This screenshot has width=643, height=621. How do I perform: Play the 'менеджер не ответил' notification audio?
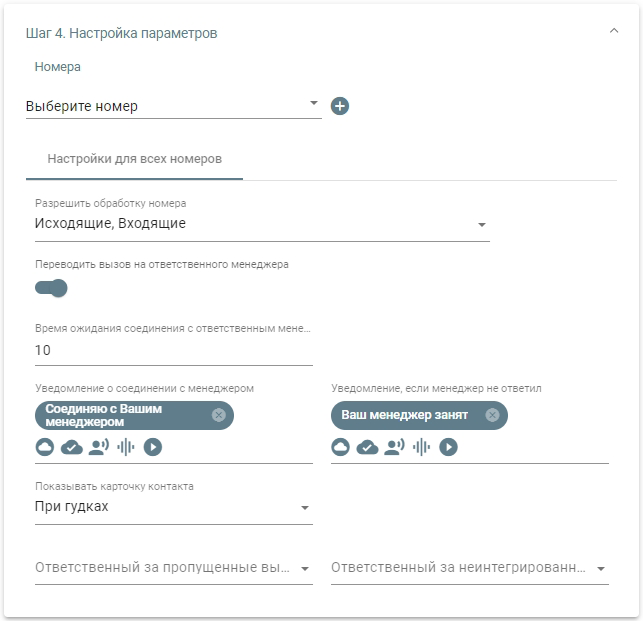pyautogui.click(x=448, y=447)
